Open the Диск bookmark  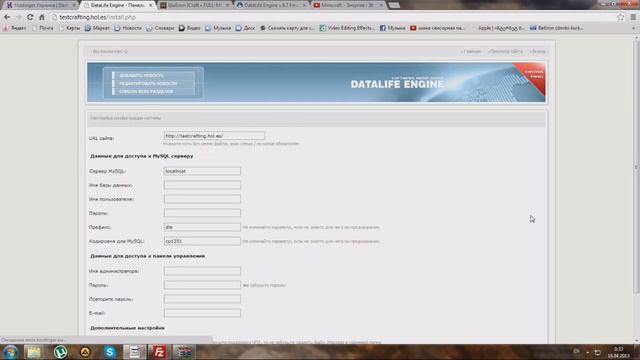(245, 28)
